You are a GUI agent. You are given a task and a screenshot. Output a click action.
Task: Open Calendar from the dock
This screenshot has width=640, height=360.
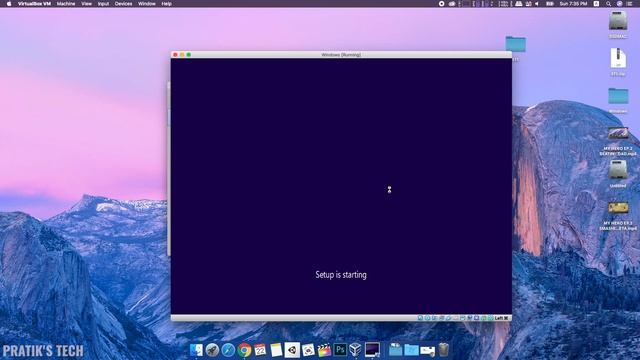(260, 350)
